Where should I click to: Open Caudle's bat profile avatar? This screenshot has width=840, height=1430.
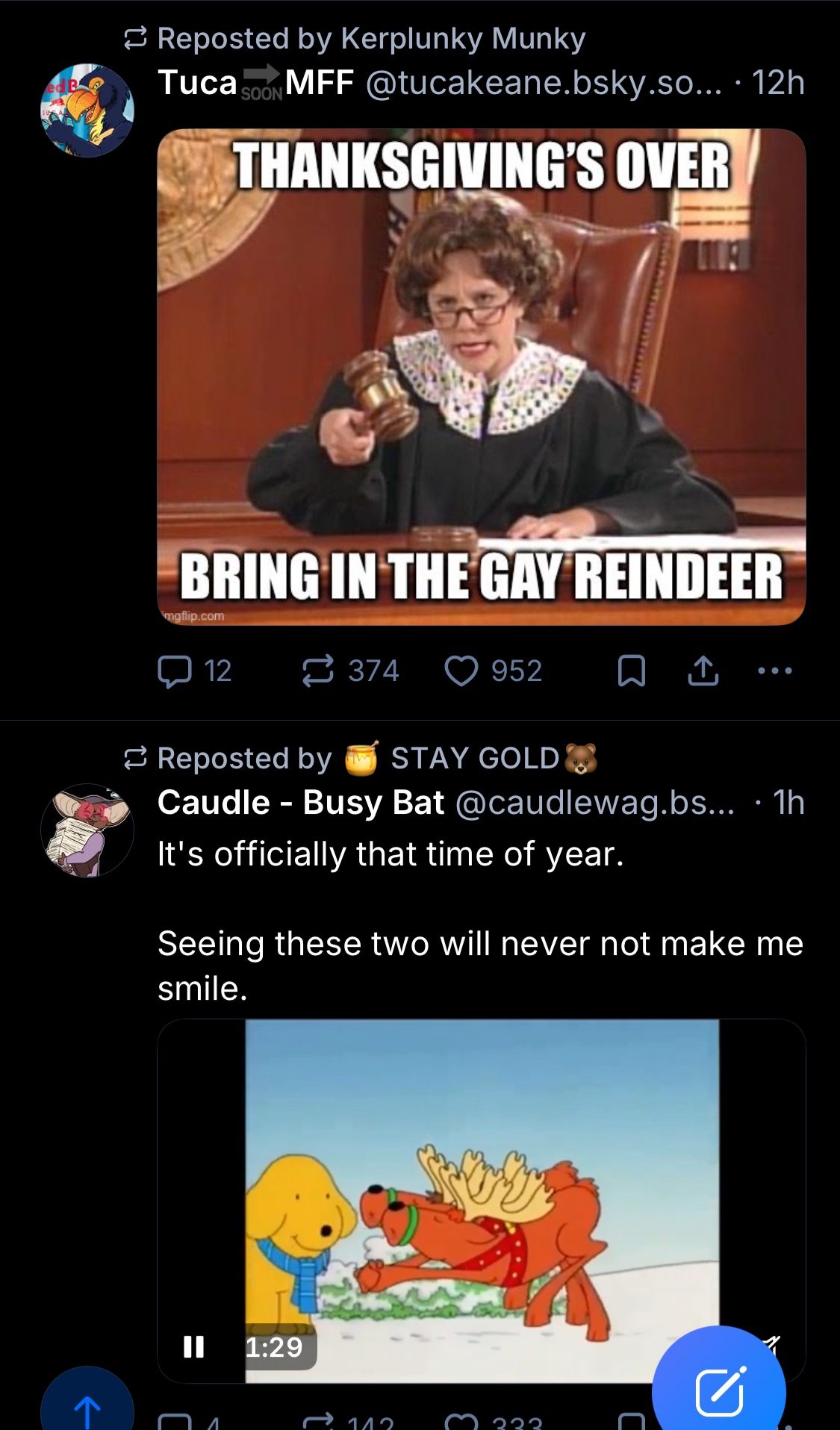pos(87,830)
